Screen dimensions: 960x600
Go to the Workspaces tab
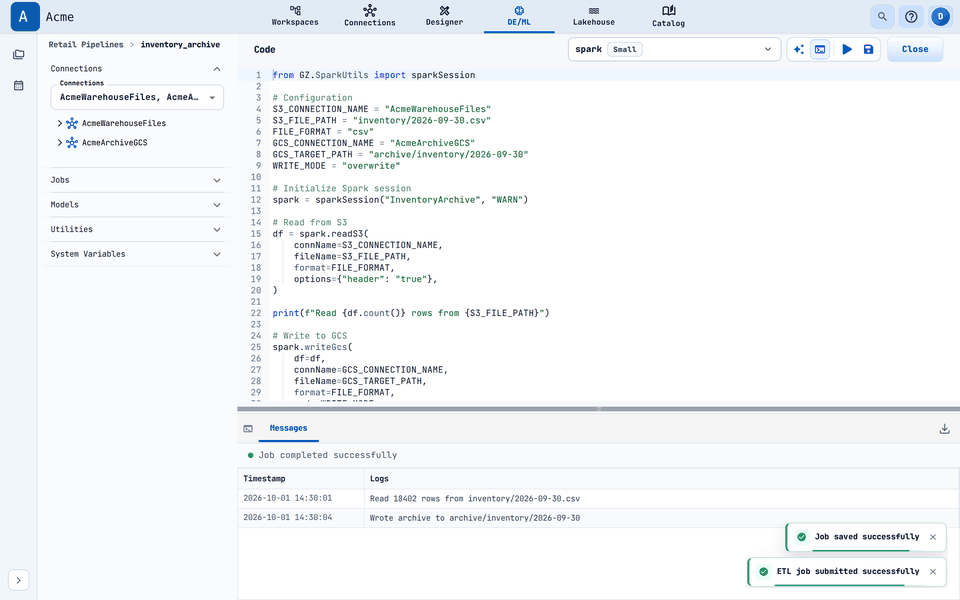coord(295,16)
